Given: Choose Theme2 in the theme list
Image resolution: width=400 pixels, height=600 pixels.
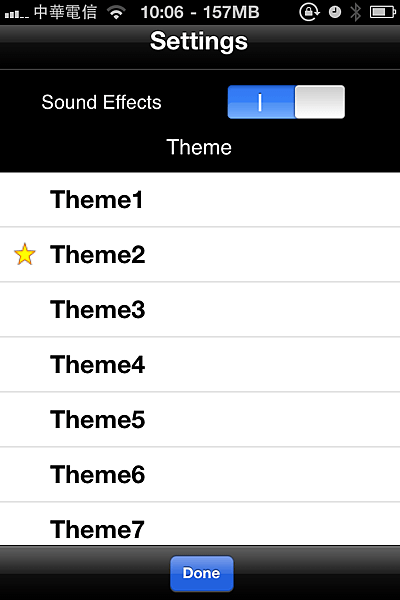Looking at the screenshot, I should [x=200, y=254].
